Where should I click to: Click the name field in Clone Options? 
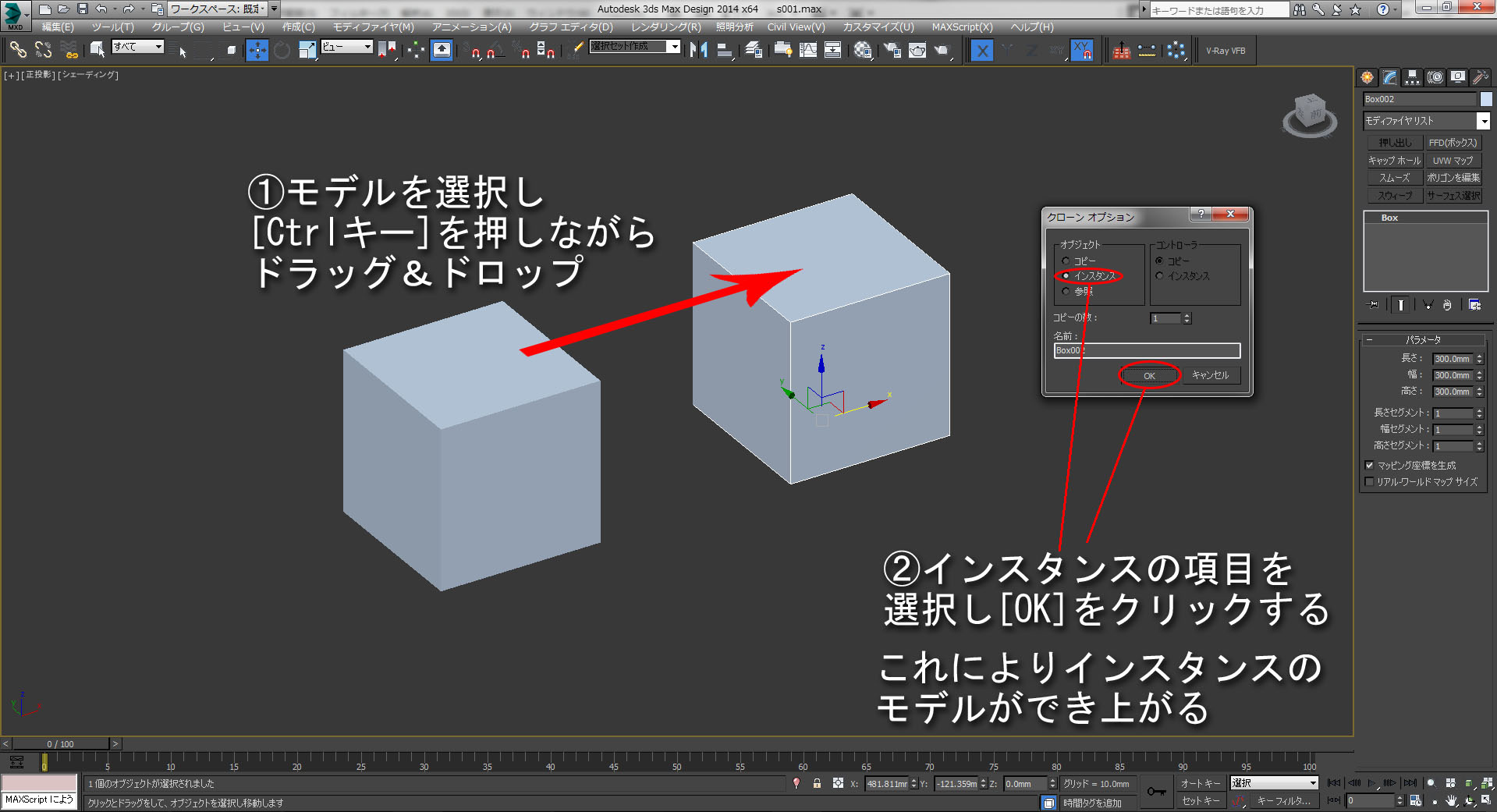1147,351
